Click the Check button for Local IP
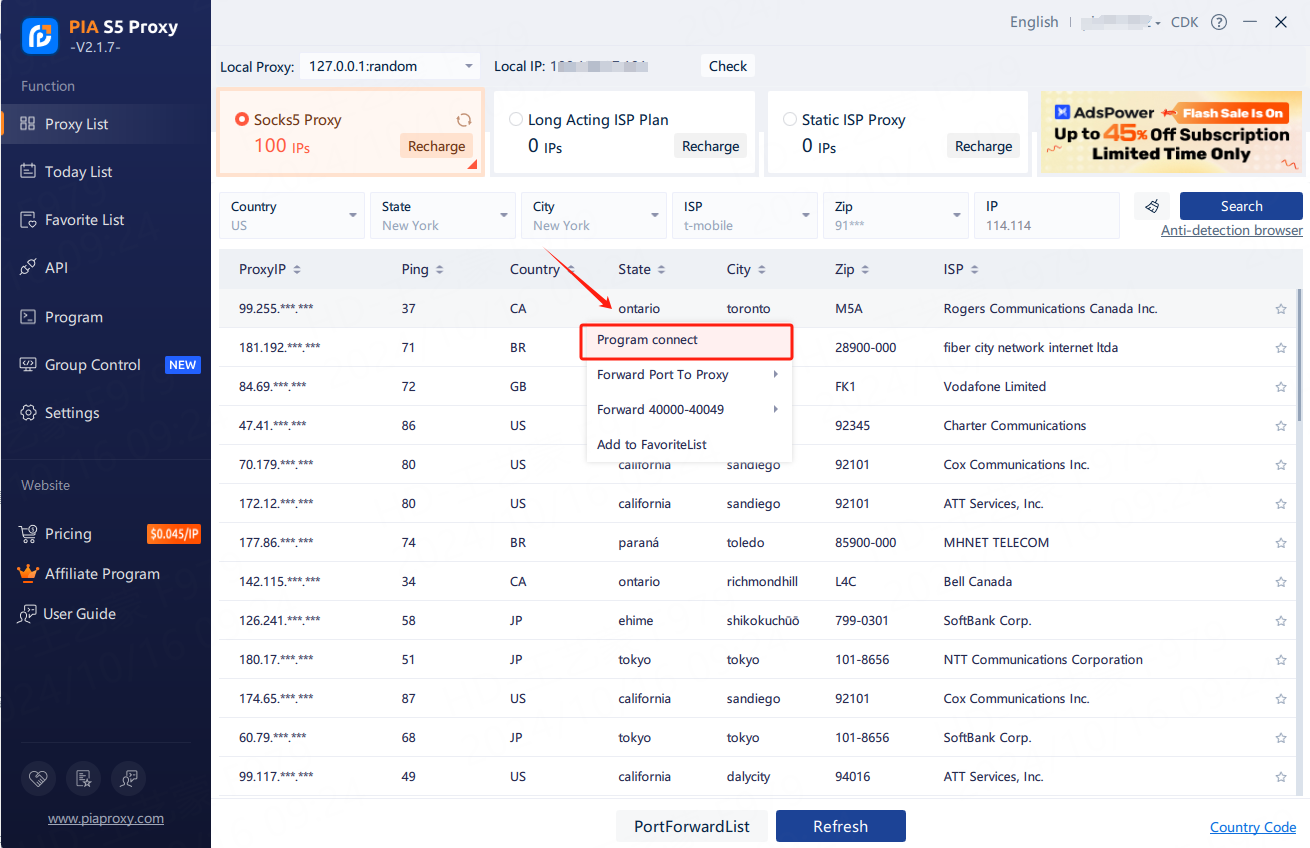The image size is (1310, 848). tap(728, 66)
